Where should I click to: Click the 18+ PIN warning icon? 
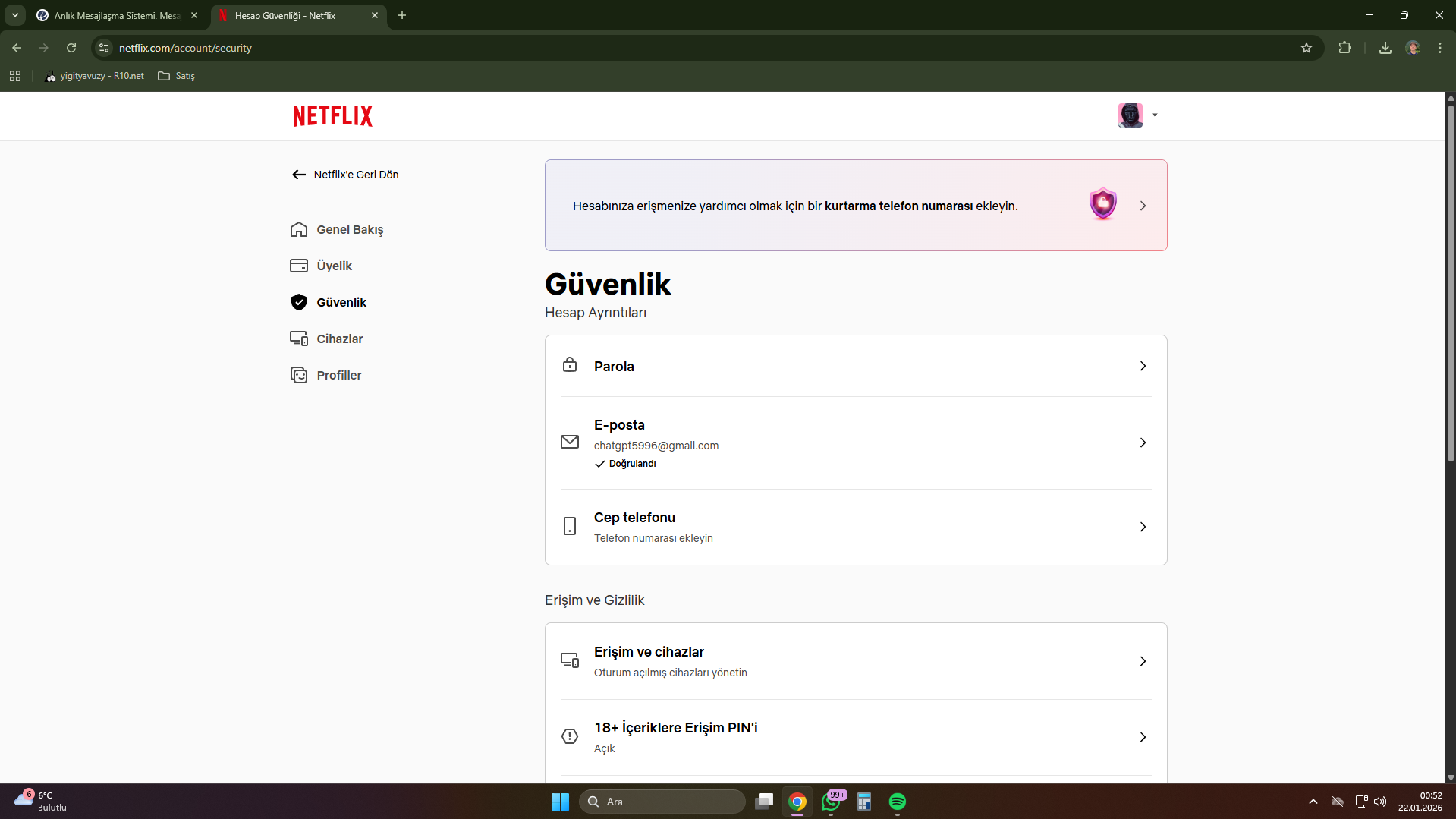(570, 736)
